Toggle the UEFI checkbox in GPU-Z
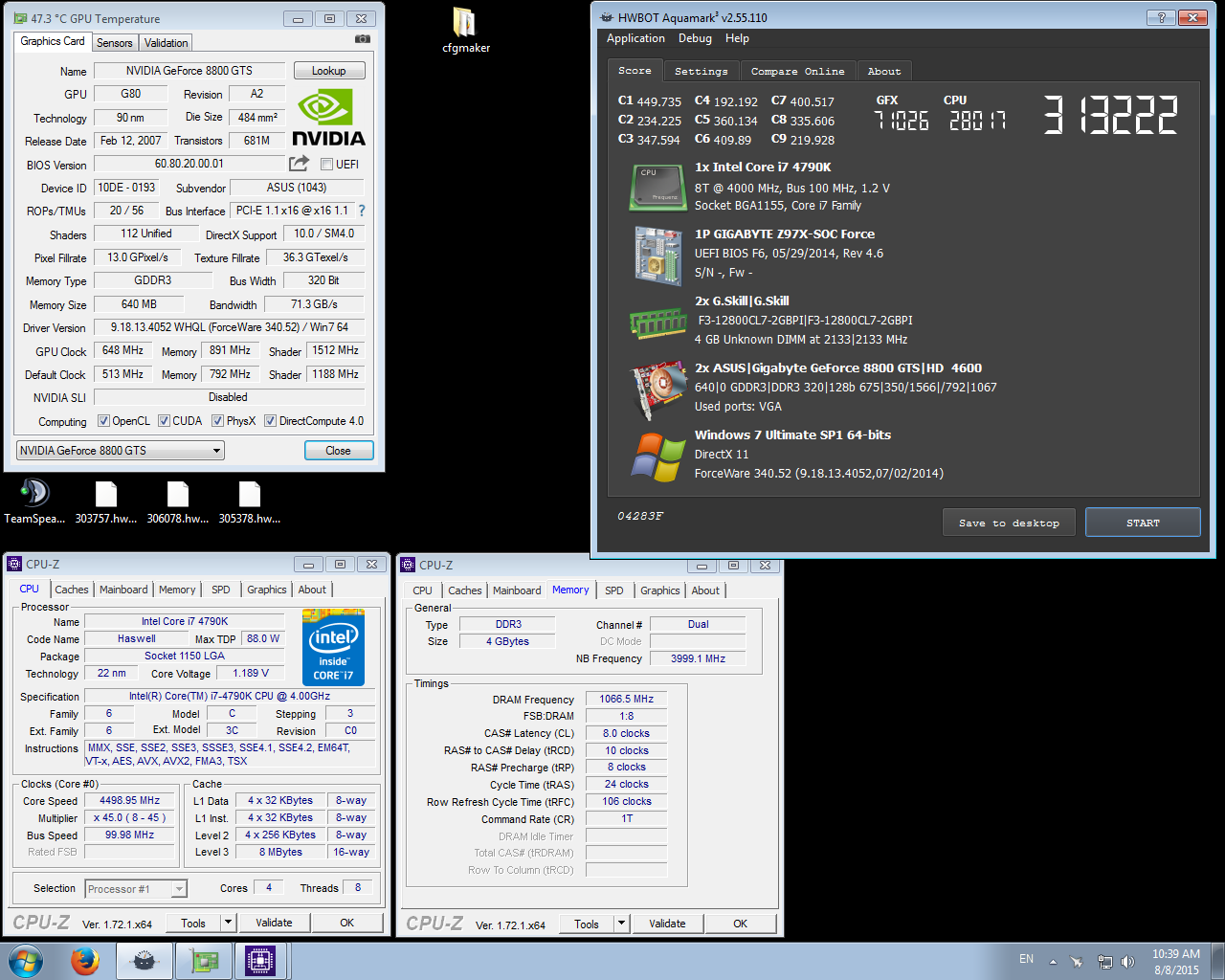The image size is (1225, 980). coord(326,165)
